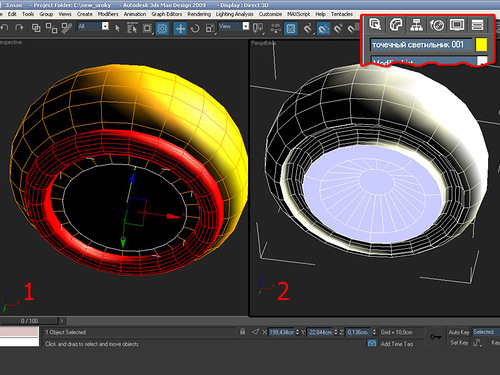The image size is (500, 375).
Task: Click the large key Set Keys icon
Action: click(435, 337)
